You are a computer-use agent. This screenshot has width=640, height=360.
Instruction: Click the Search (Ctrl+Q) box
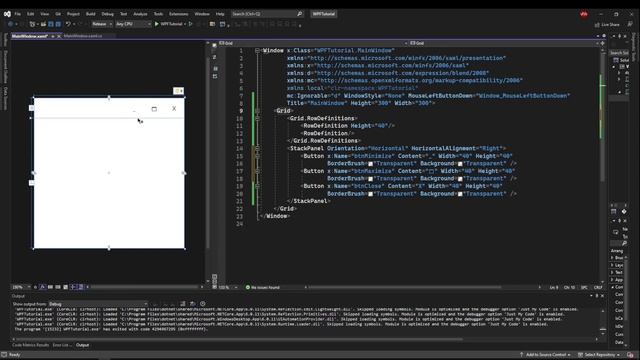click(x=267, y=14)
